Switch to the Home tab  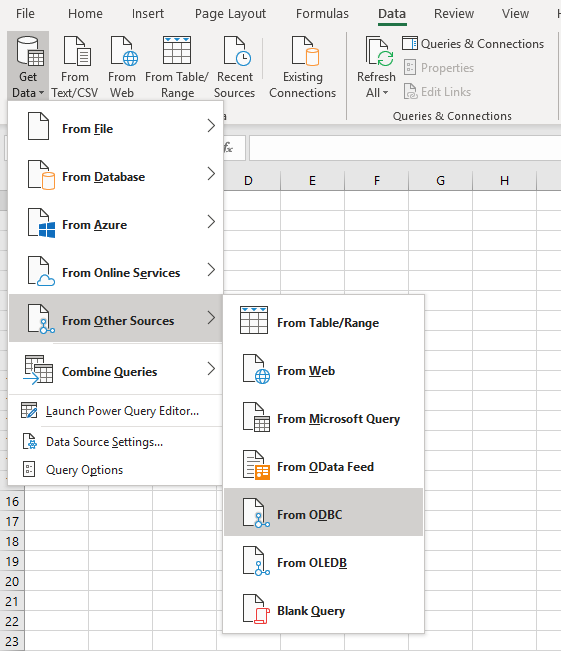click(x=85, y=14)
